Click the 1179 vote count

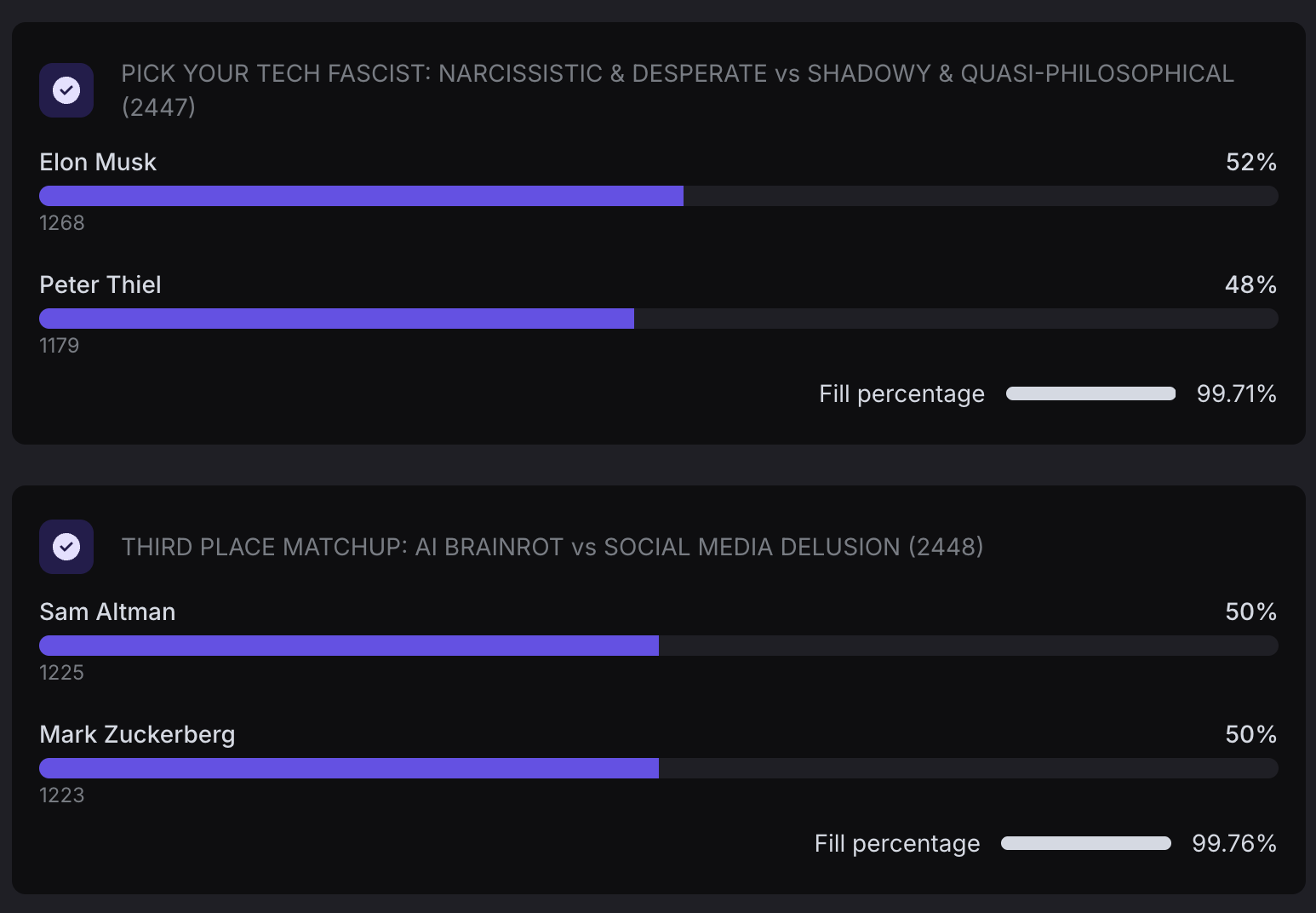tap(60, 346)
